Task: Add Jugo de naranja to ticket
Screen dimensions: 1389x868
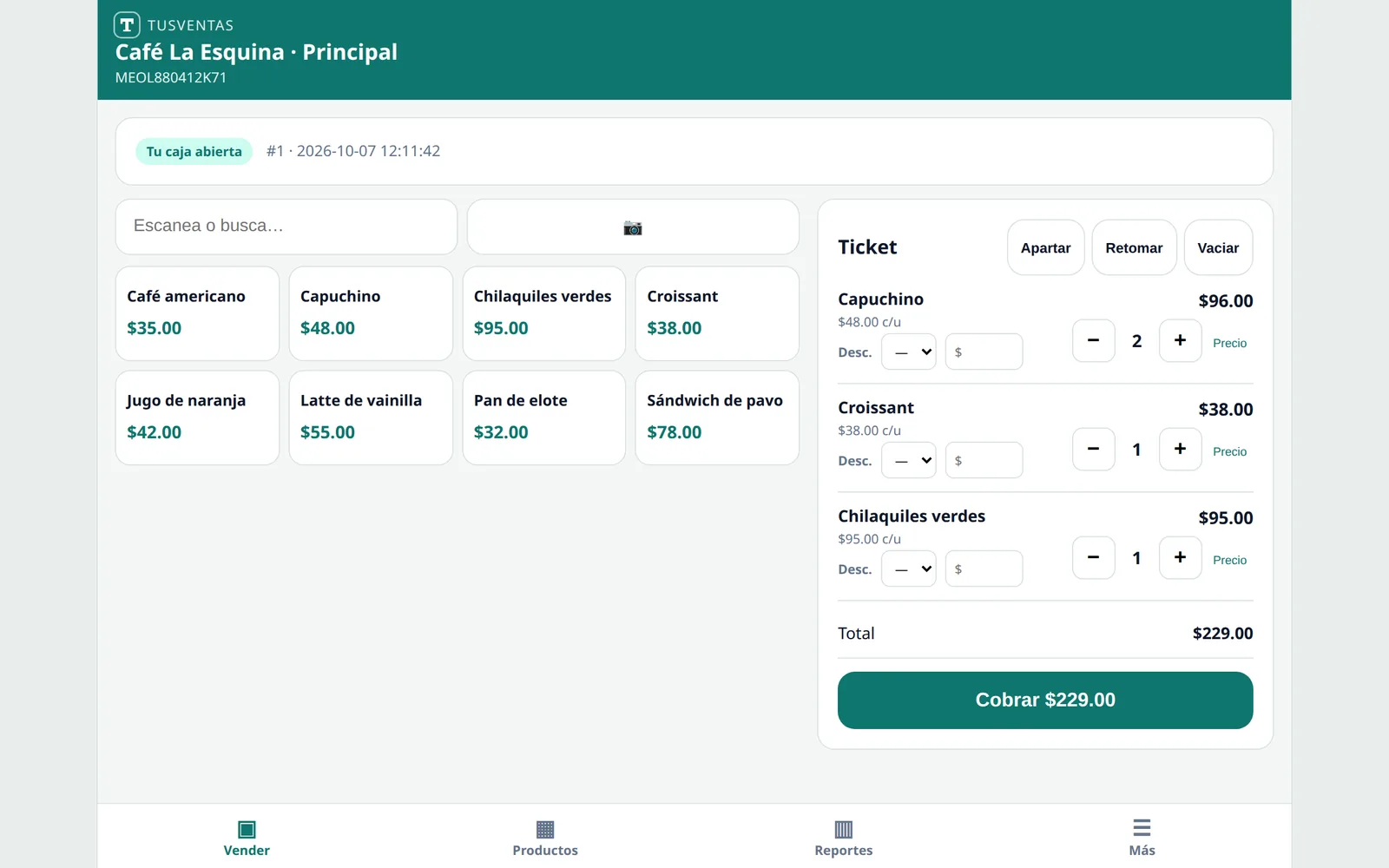Action: pos(197,418)
